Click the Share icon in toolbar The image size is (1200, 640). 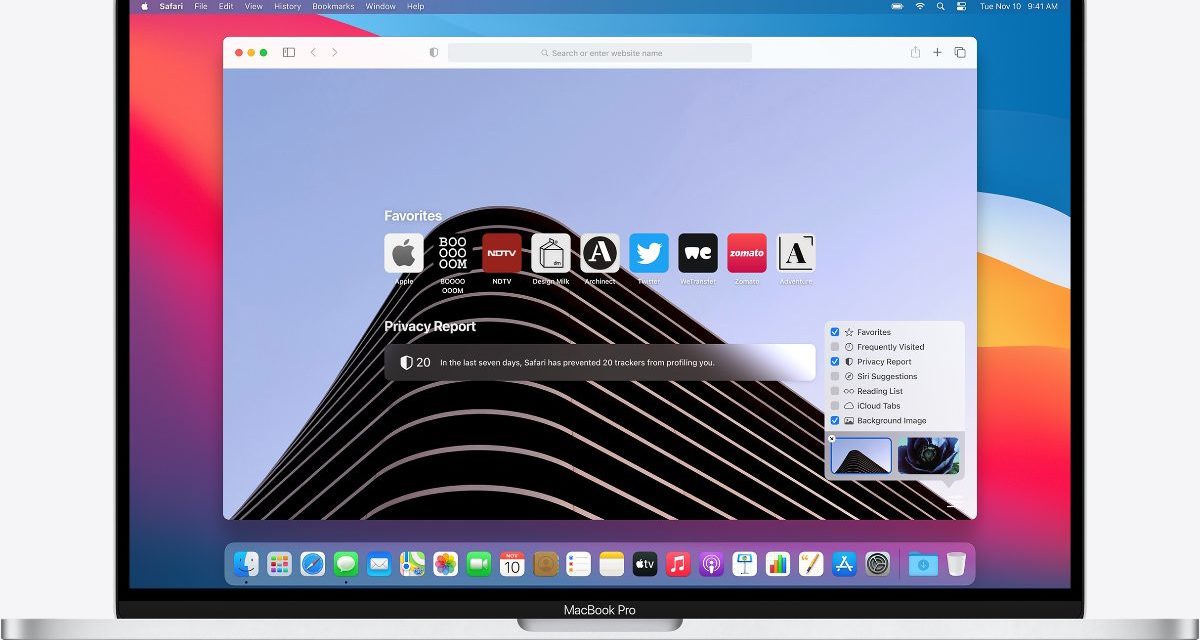point(915,53)
